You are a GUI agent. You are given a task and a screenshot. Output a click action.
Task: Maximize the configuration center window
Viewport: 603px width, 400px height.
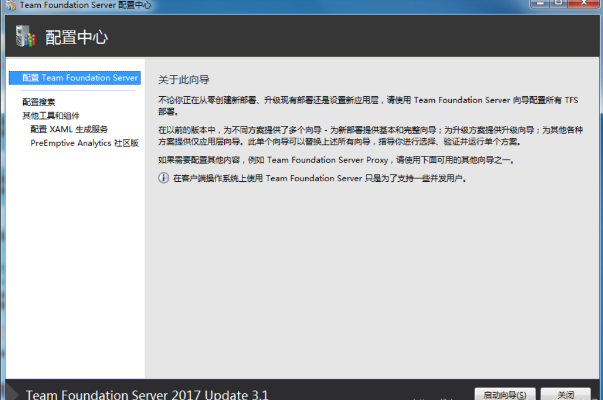click(x=556, y=5)
